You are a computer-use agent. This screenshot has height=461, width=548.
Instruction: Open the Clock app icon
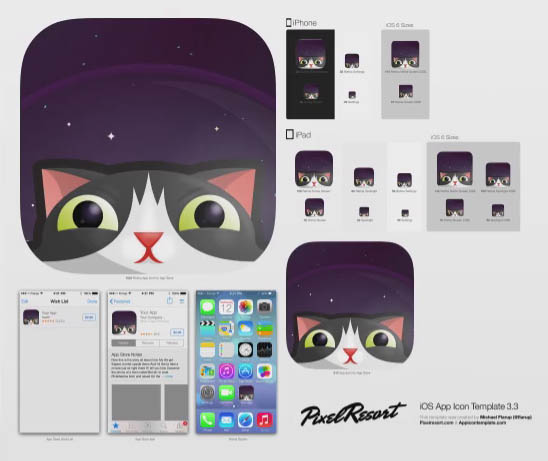(x=245, y=350)
